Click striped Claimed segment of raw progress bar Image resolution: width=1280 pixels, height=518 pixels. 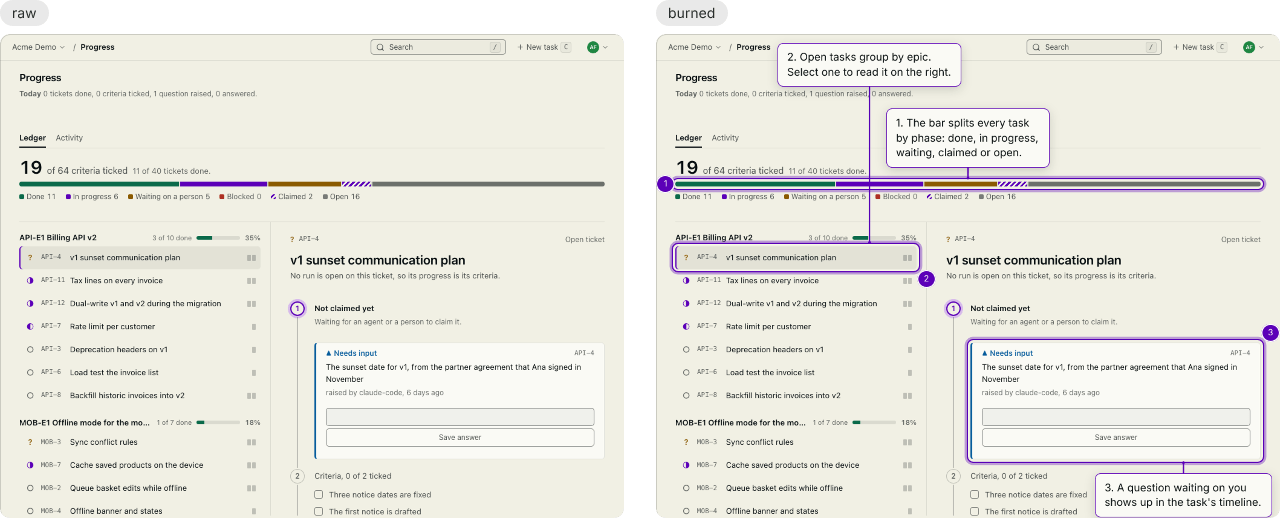(357, 184)
